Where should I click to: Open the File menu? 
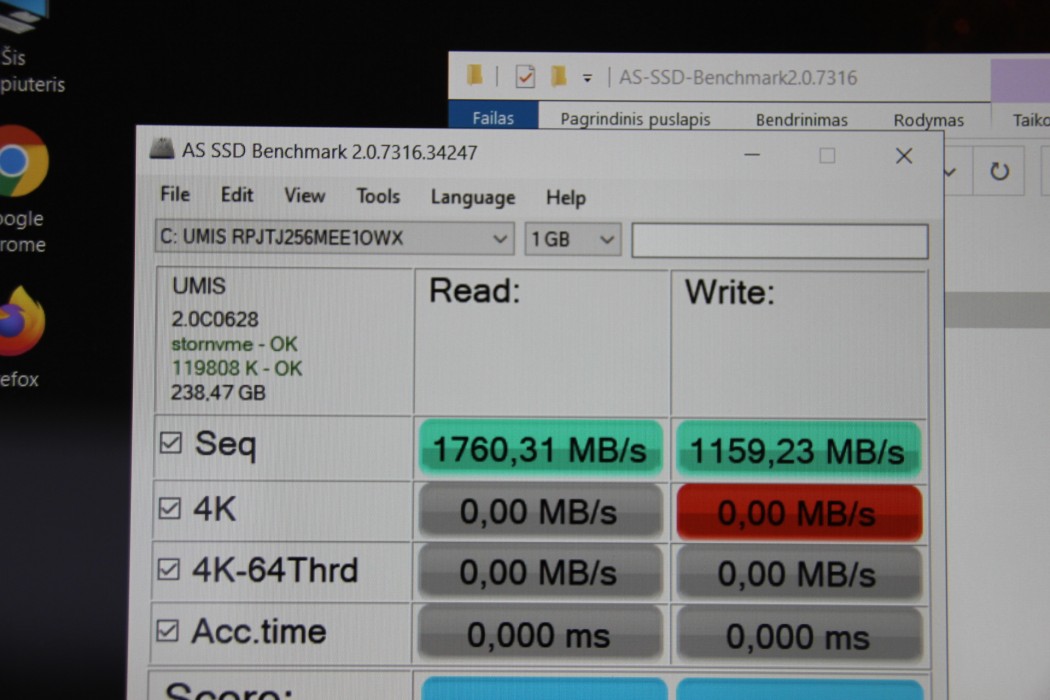point(175,194)
